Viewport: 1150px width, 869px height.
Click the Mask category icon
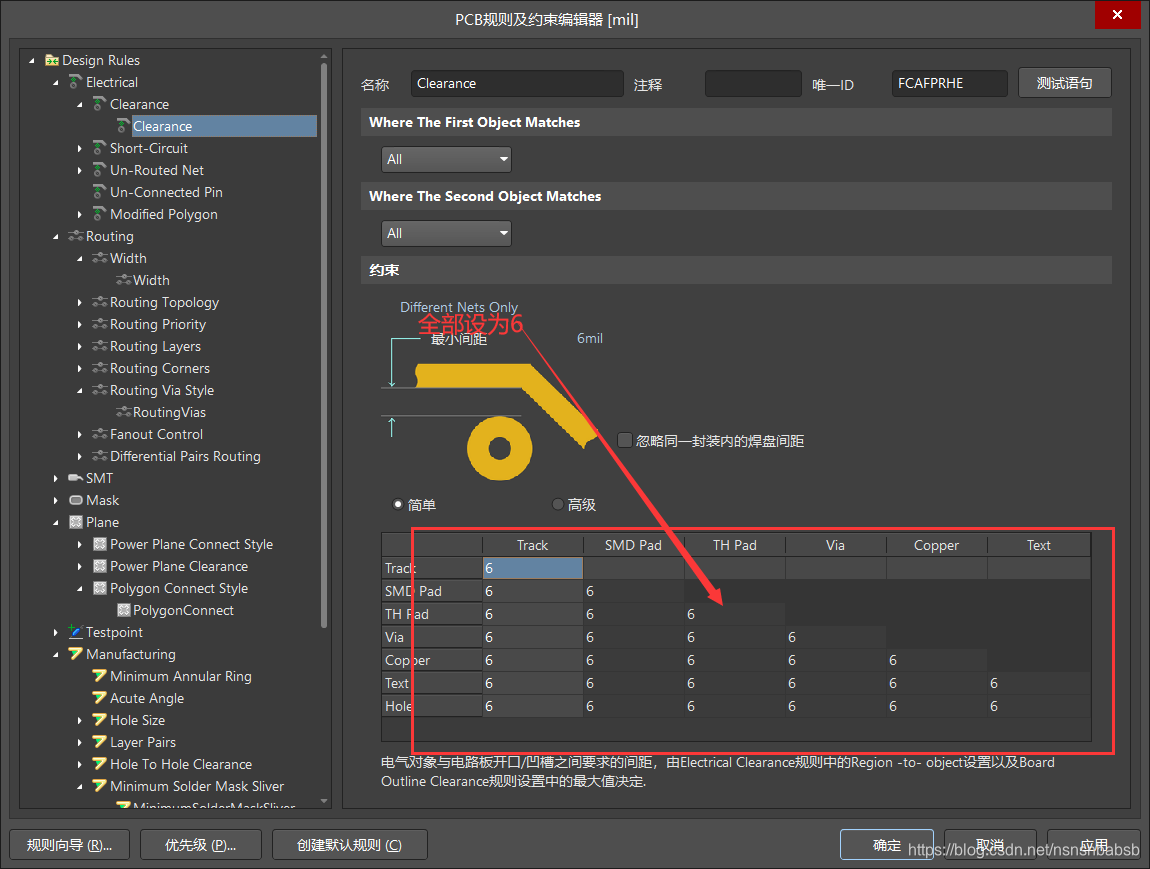(x=76, y=500)
